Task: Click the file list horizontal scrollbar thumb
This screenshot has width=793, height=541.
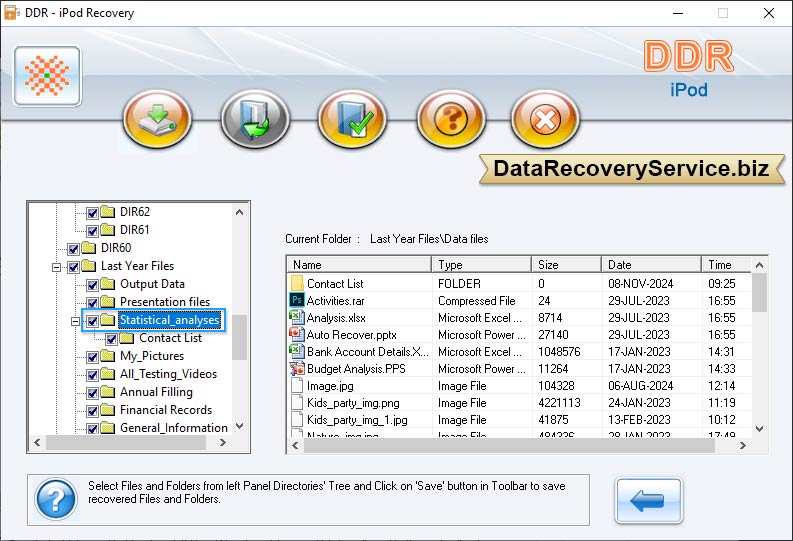Action: tap(509, 445)
